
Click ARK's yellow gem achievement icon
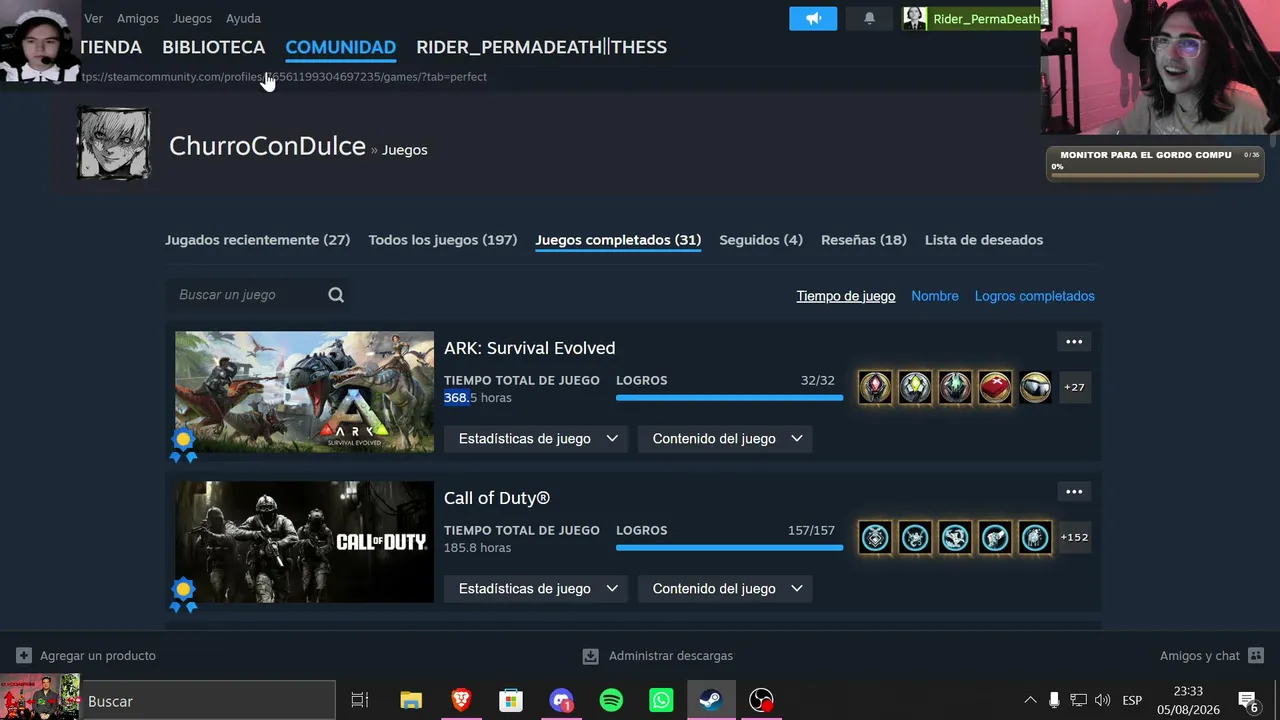pos(915,387)
